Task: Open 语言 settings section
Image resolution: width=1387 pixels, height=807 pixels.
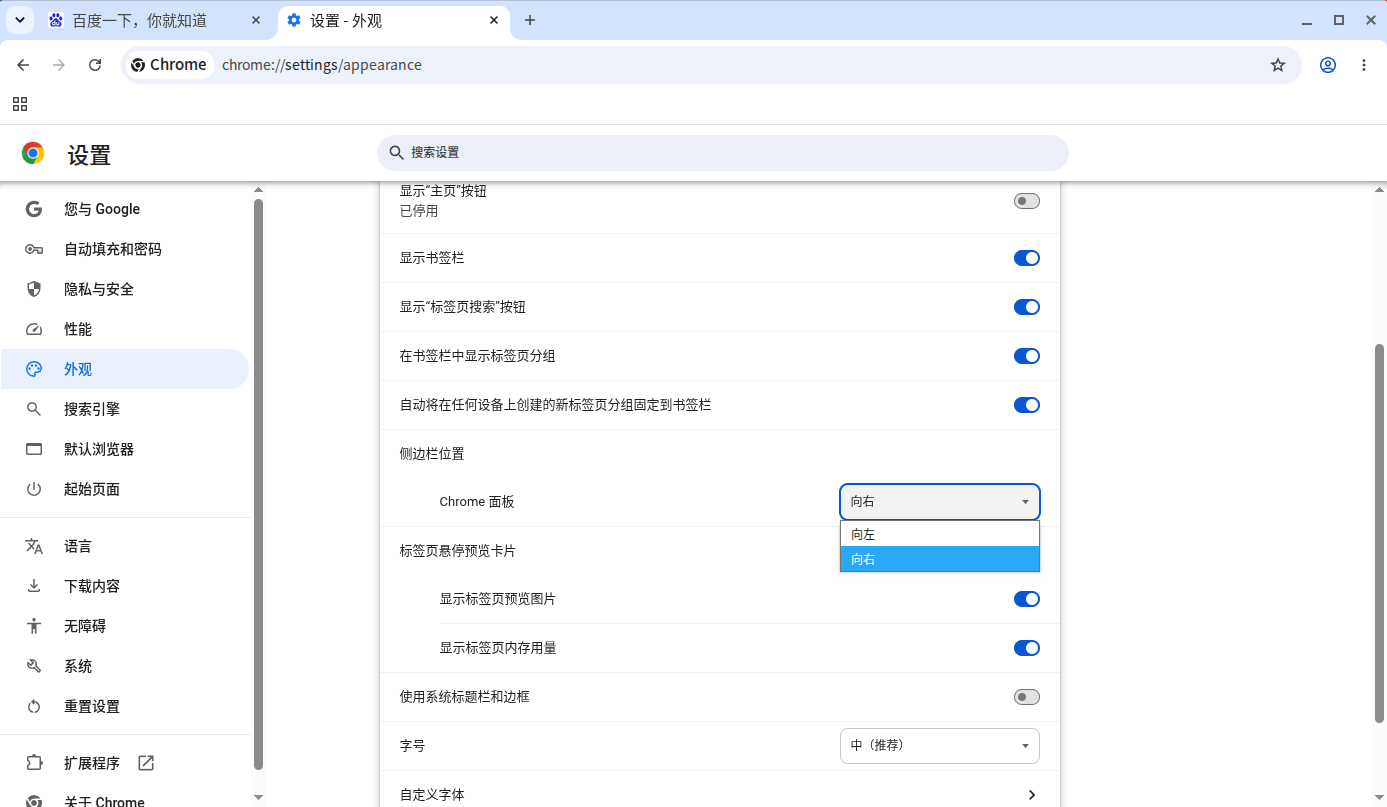Action: point(124,546)
